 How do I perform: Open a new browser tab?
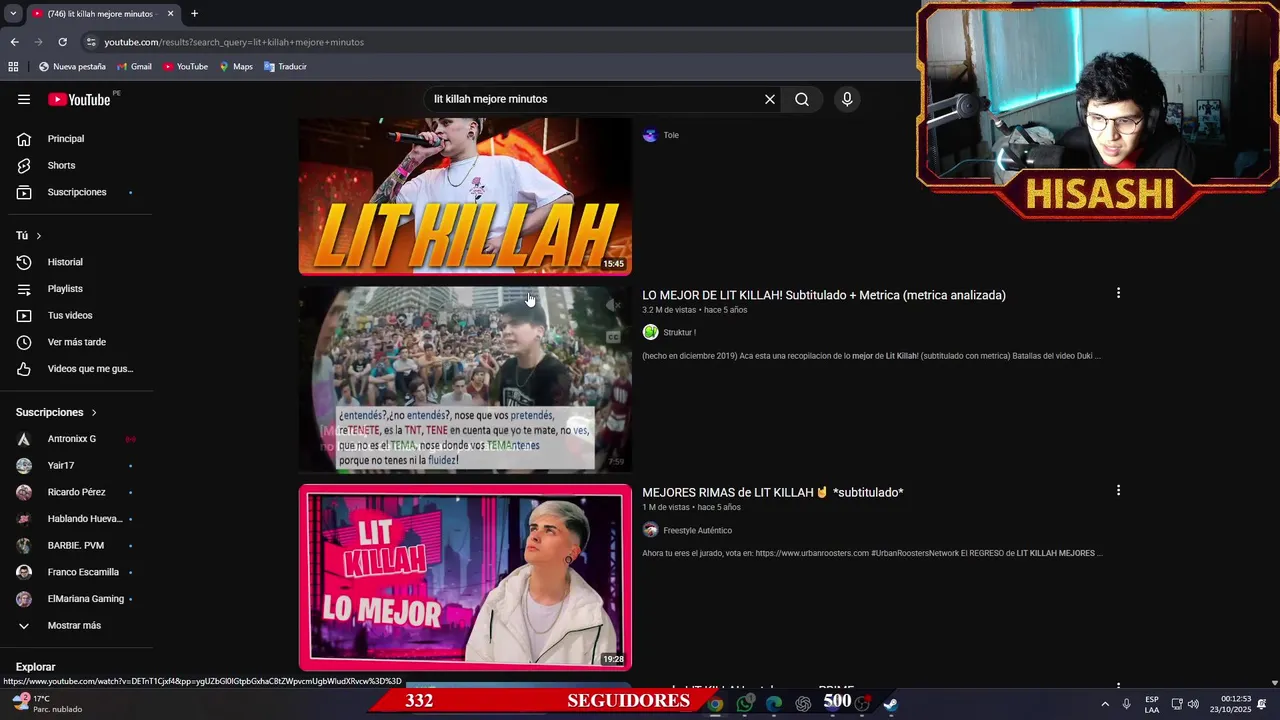tap(194, 14)
